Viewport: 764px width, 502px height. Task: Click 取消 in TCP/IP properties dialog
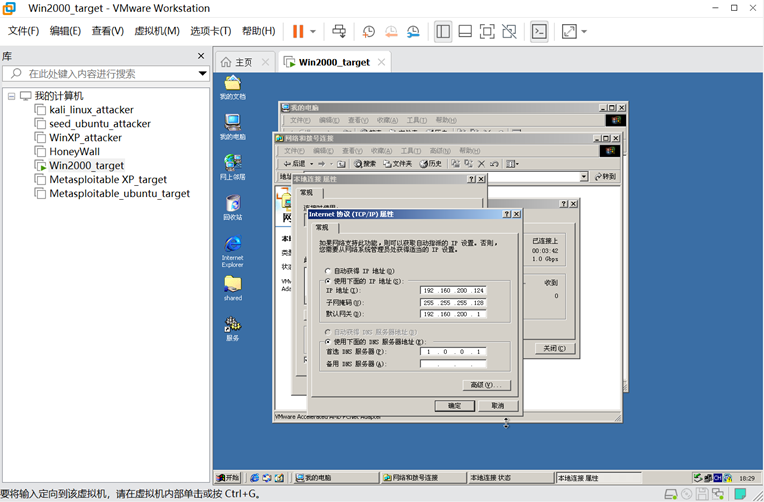(497, 405)
